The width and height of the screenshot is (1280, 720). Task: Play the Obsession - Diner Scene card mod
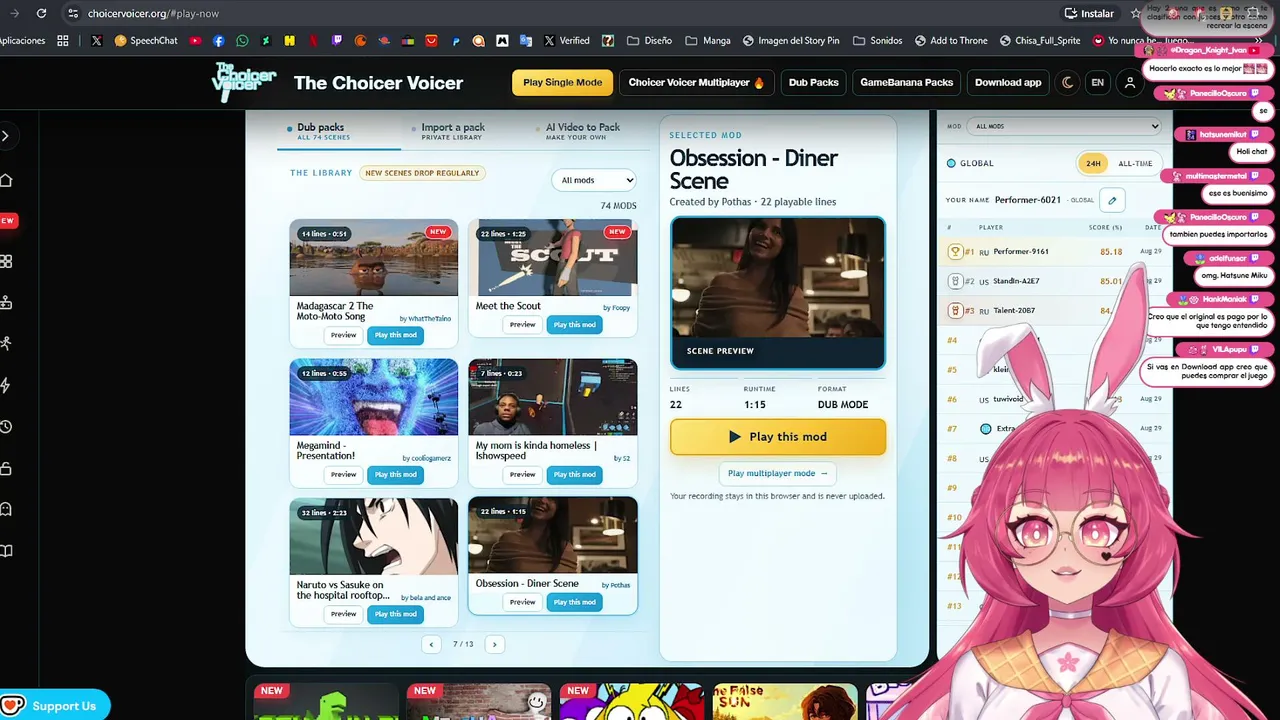(x=574, y=602)
